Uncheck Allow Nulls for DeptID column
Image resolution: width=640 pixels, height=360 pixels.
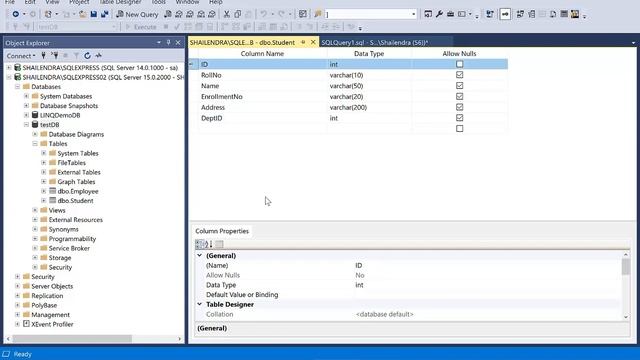click(x=460, y=118)
